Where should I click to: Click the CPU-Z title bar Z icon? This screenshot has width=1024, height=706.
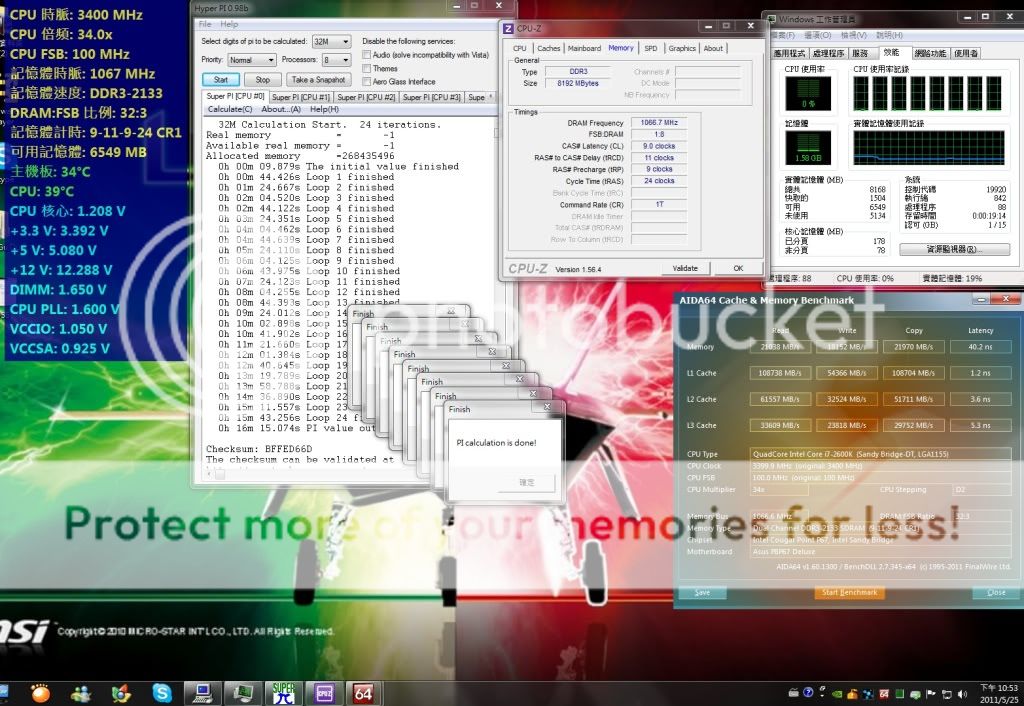click(x=507, y=28)
